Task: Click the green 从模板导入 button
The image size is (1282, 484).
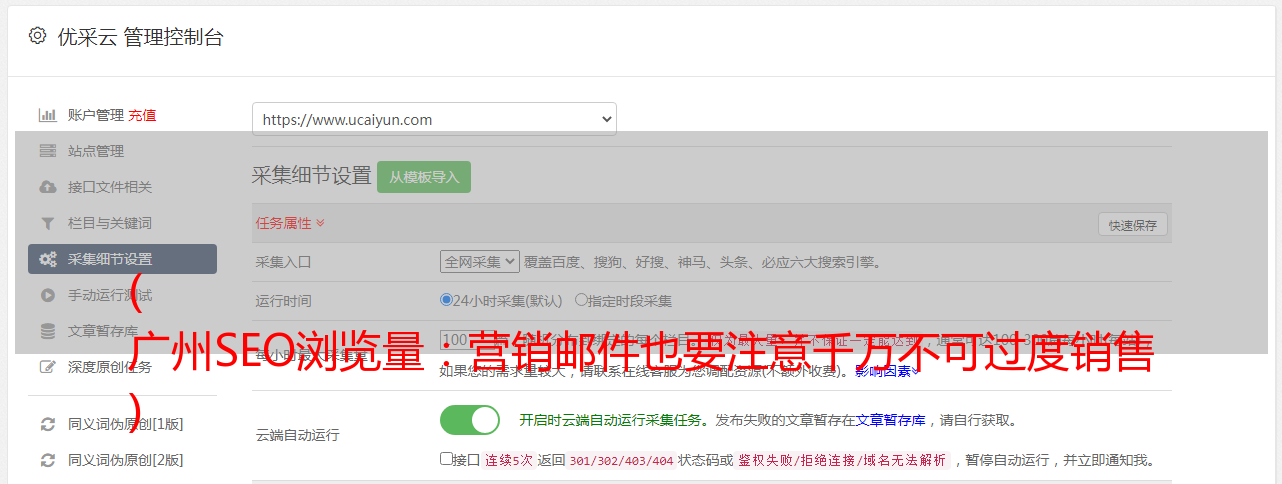Action: (424, 177)
